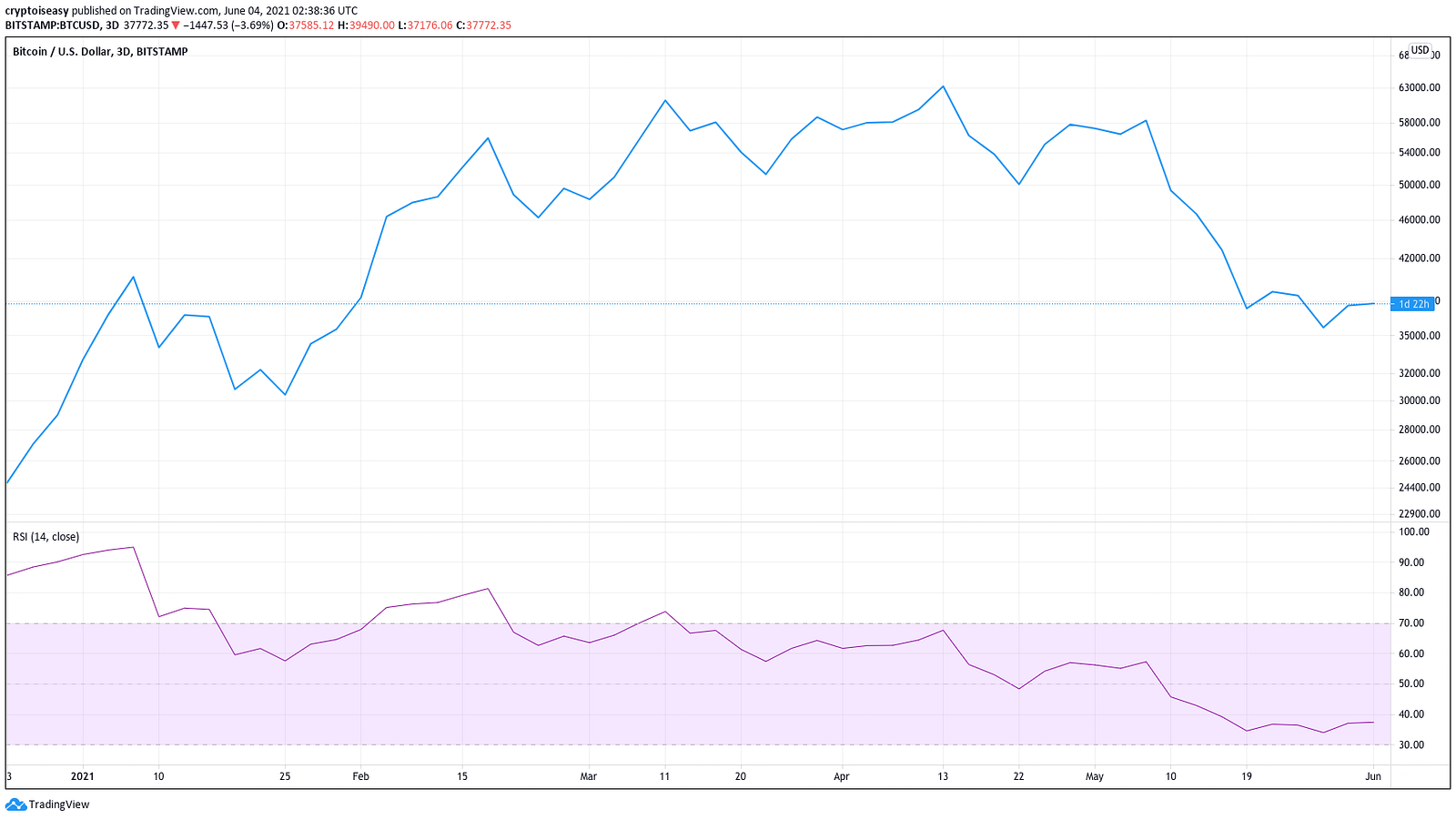The image size is (1456, 820).
Task: Click the change value '−1447.53 (−3.69%)'
Action: tap(228, 25)
